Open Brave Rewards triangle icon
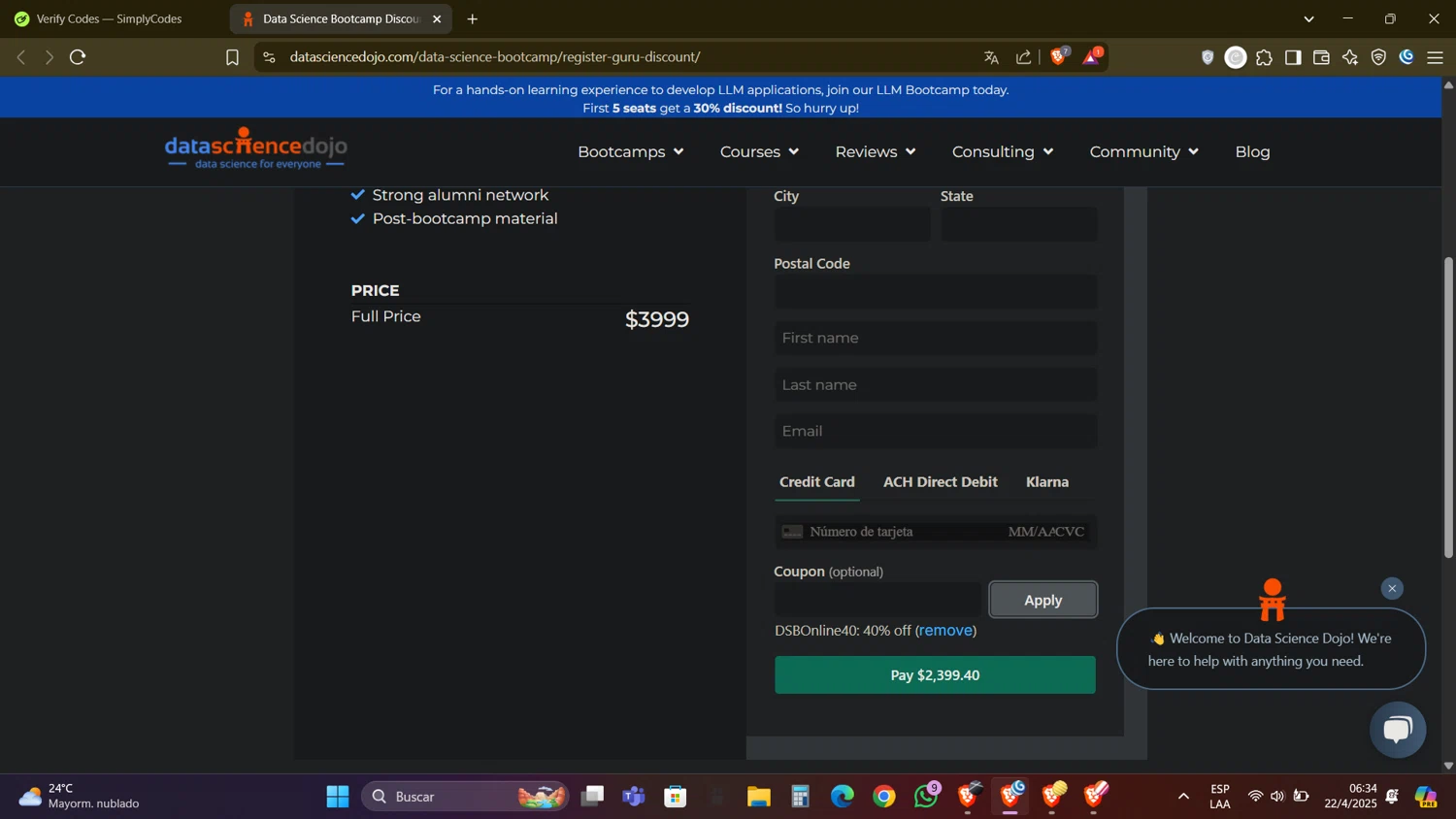Screen dimensions: 1456x819 tap(1092, 56)
